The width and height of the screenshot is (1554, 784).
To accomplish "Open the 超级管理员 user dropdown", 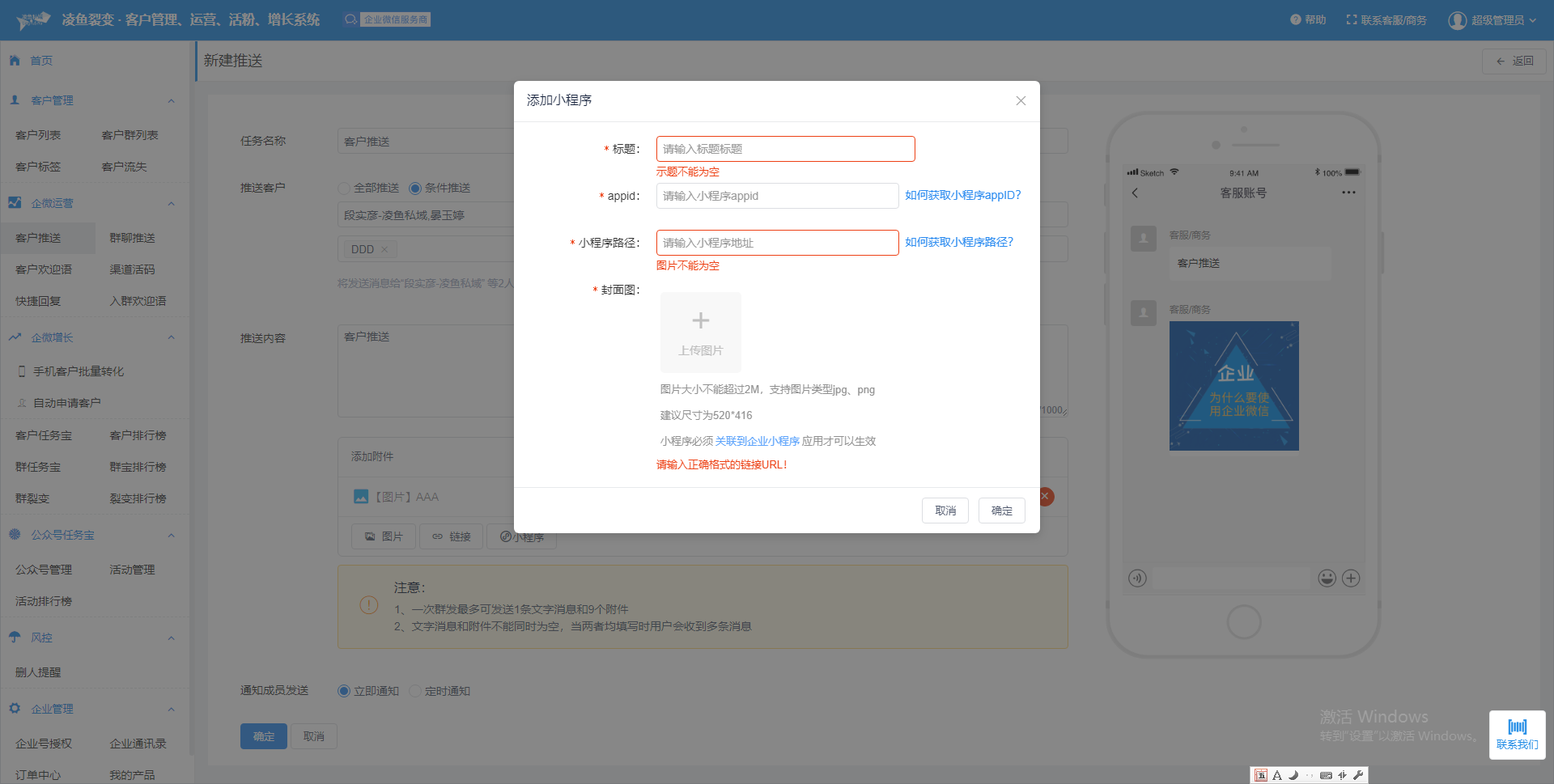I will coord(1492,20).
